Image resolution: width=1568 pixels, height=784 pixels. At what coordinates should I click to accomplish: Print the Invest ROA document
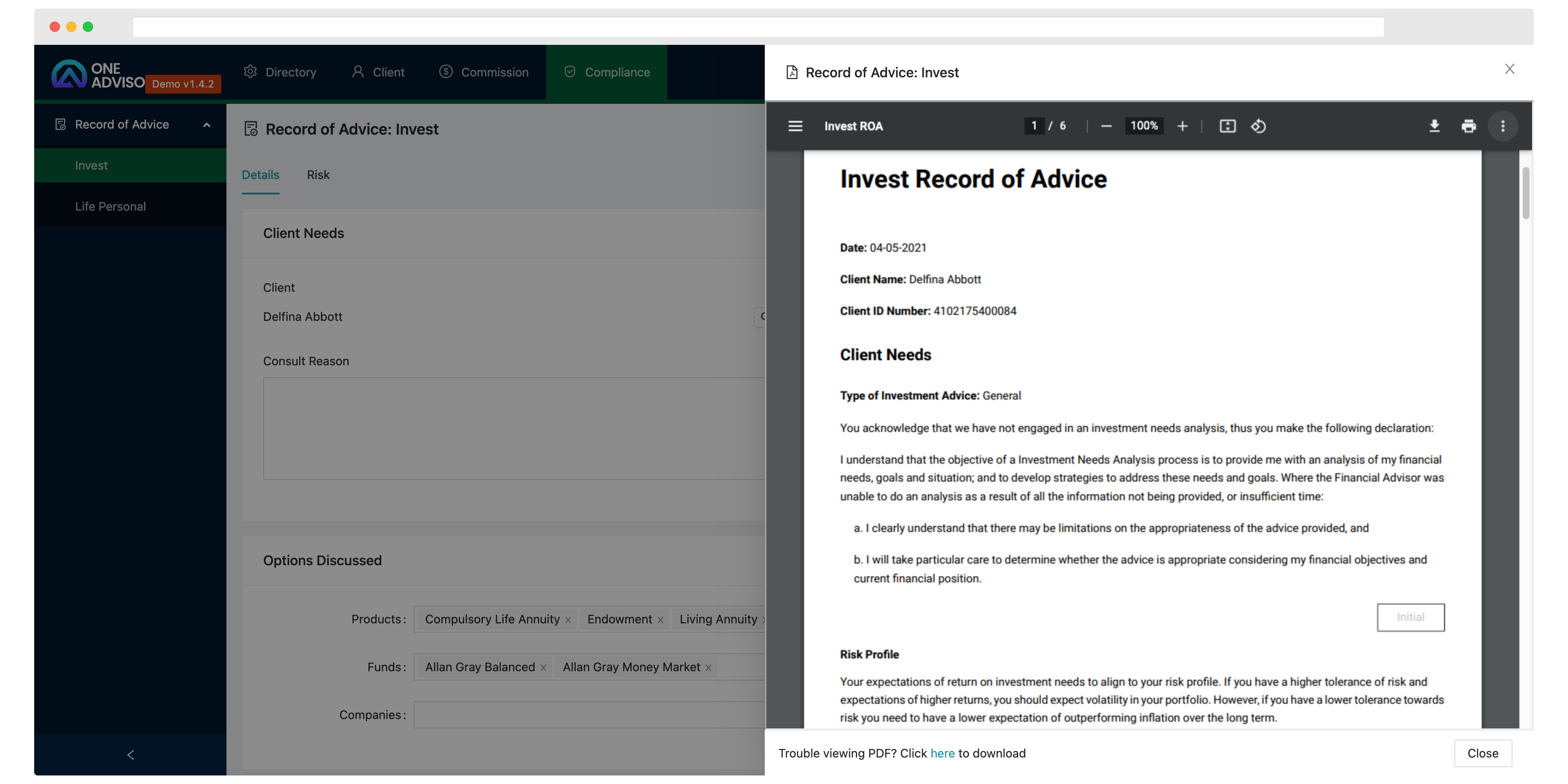click(1469, 126)
